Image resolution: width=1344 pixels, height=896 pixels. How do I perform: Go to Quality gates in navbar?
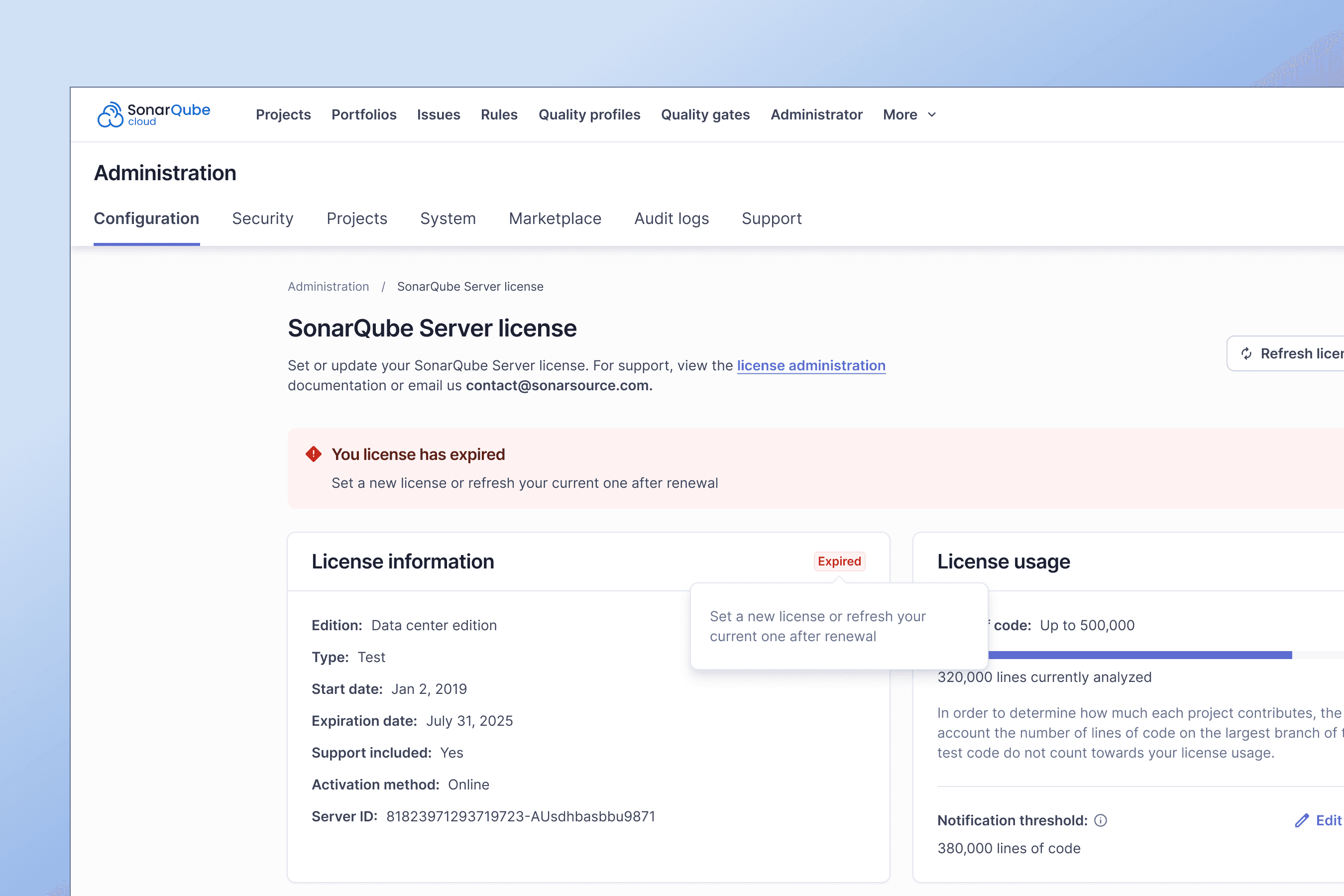(705, 115)
